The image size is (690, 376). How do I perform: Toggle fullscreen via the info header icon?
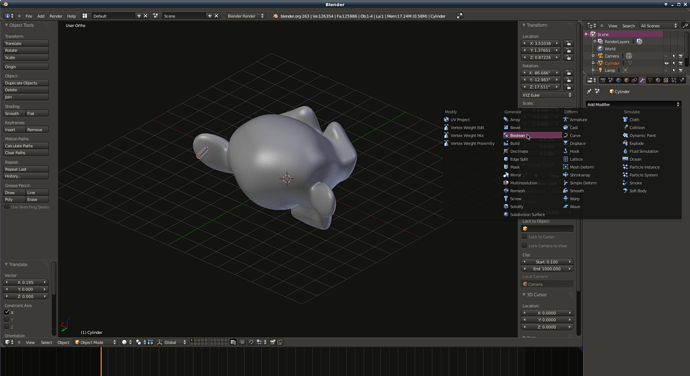pos(459,16)
